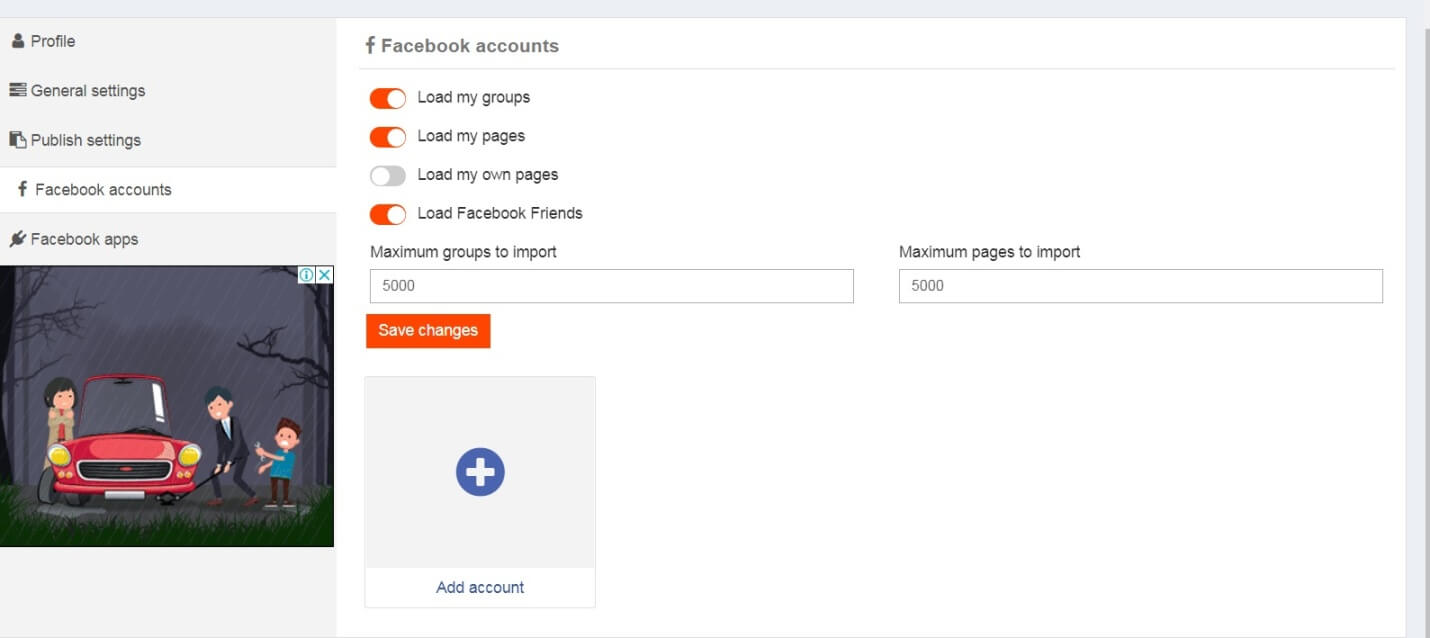The height and width of the screenshot is (638, 1430).
Task: Go to General settings
Action: (168, 90)
